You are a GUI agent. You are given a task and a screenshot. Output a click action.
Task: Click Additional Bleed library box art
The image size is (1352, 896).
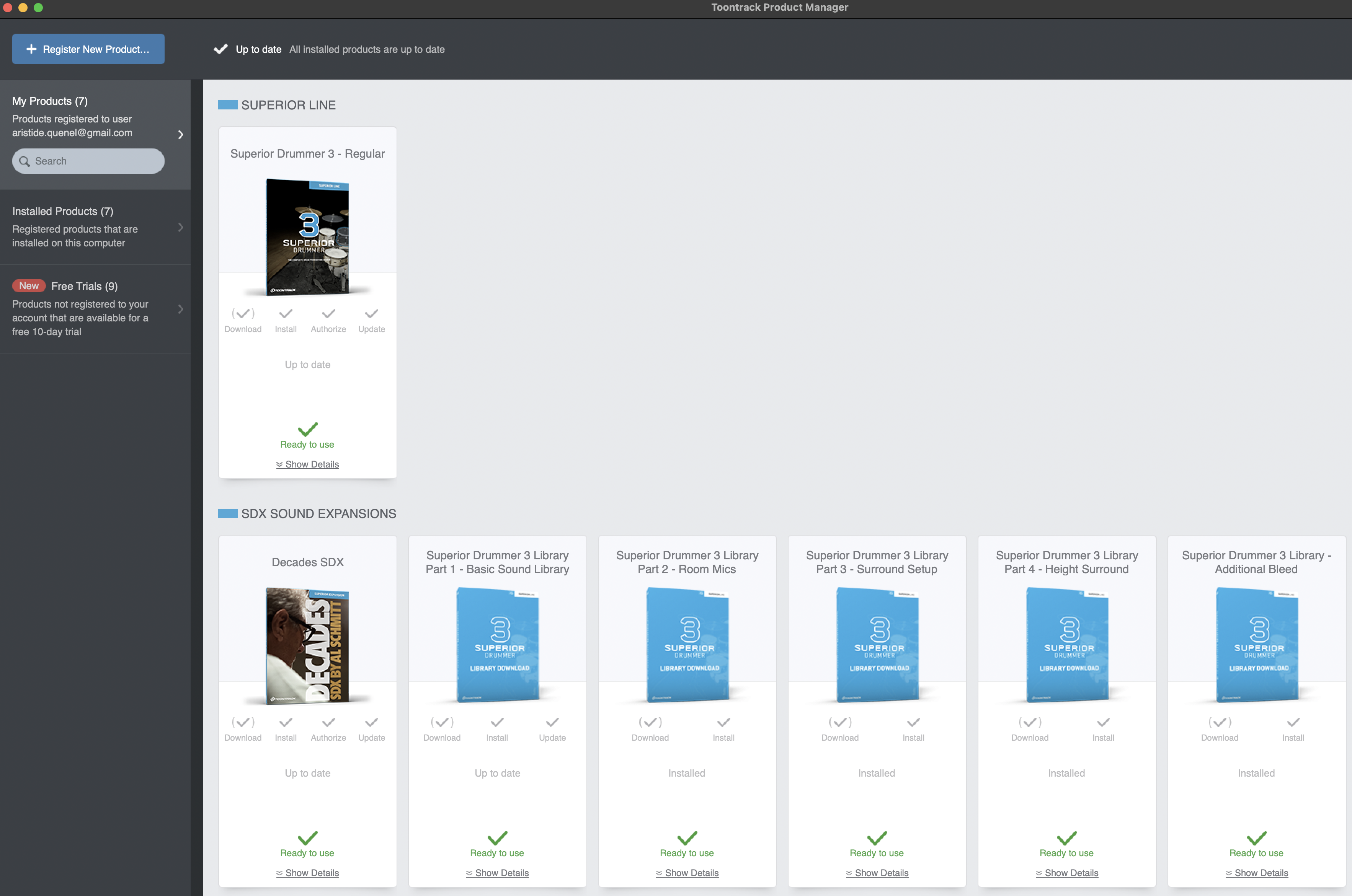pyautogui.click(x=1257, y=645)
